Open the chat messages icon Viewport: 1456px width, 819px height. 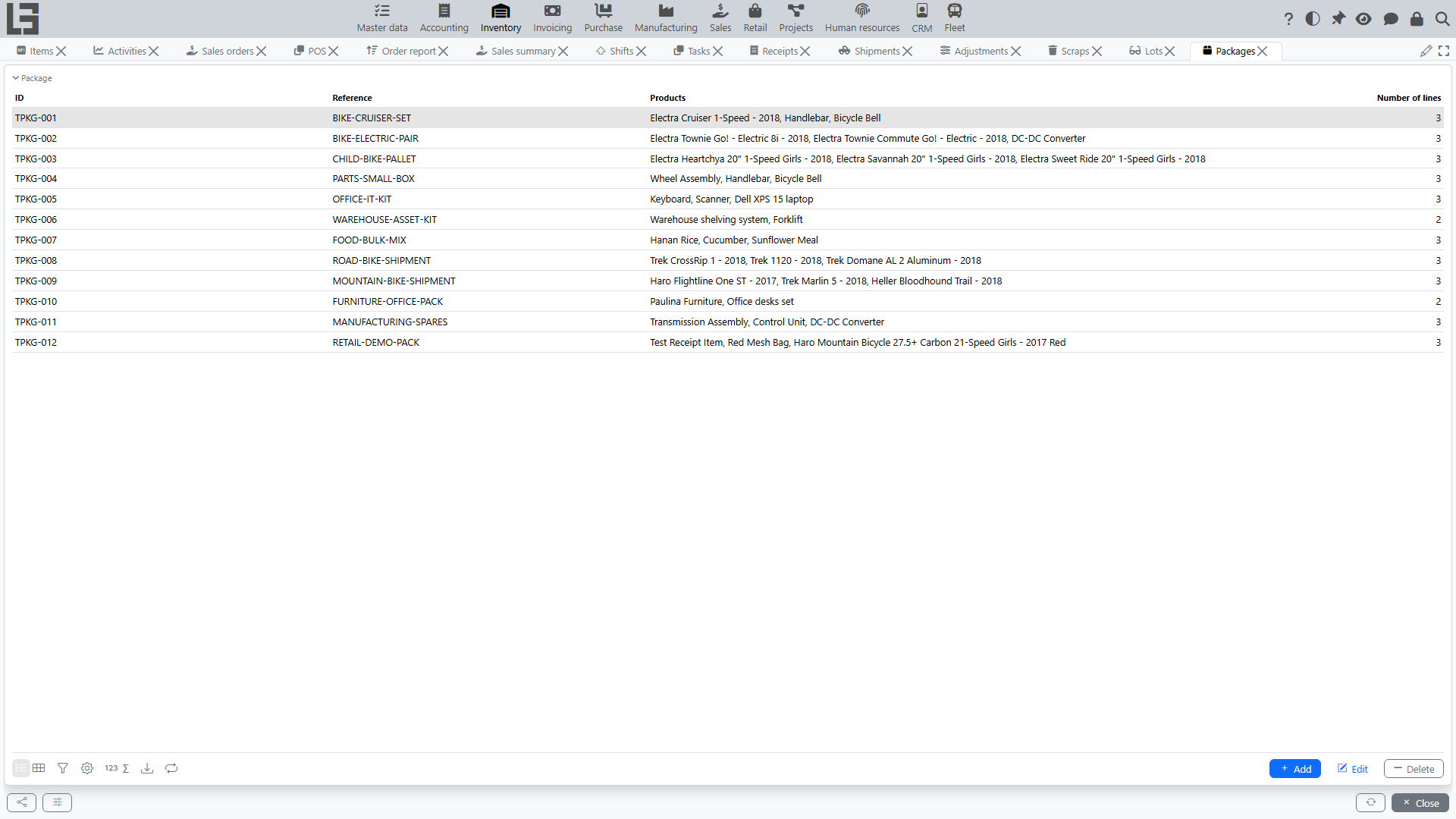click(1391, 19)
